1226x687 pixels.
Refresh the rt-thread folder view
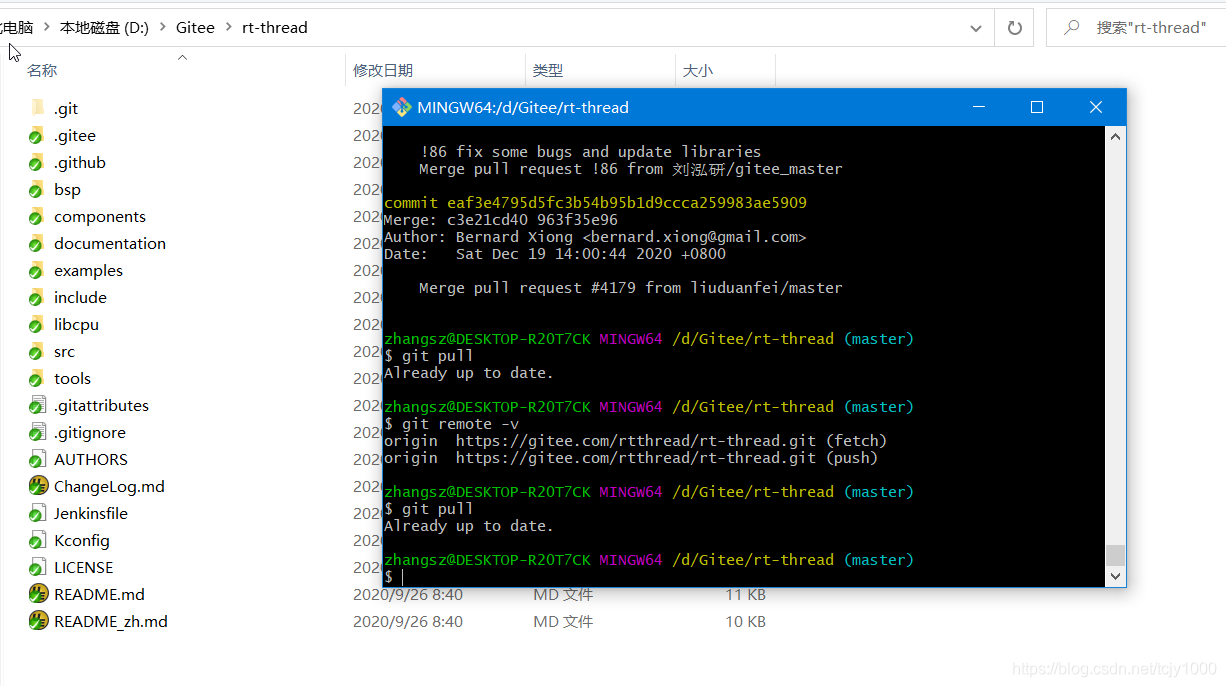click(x=1014, y=28)
